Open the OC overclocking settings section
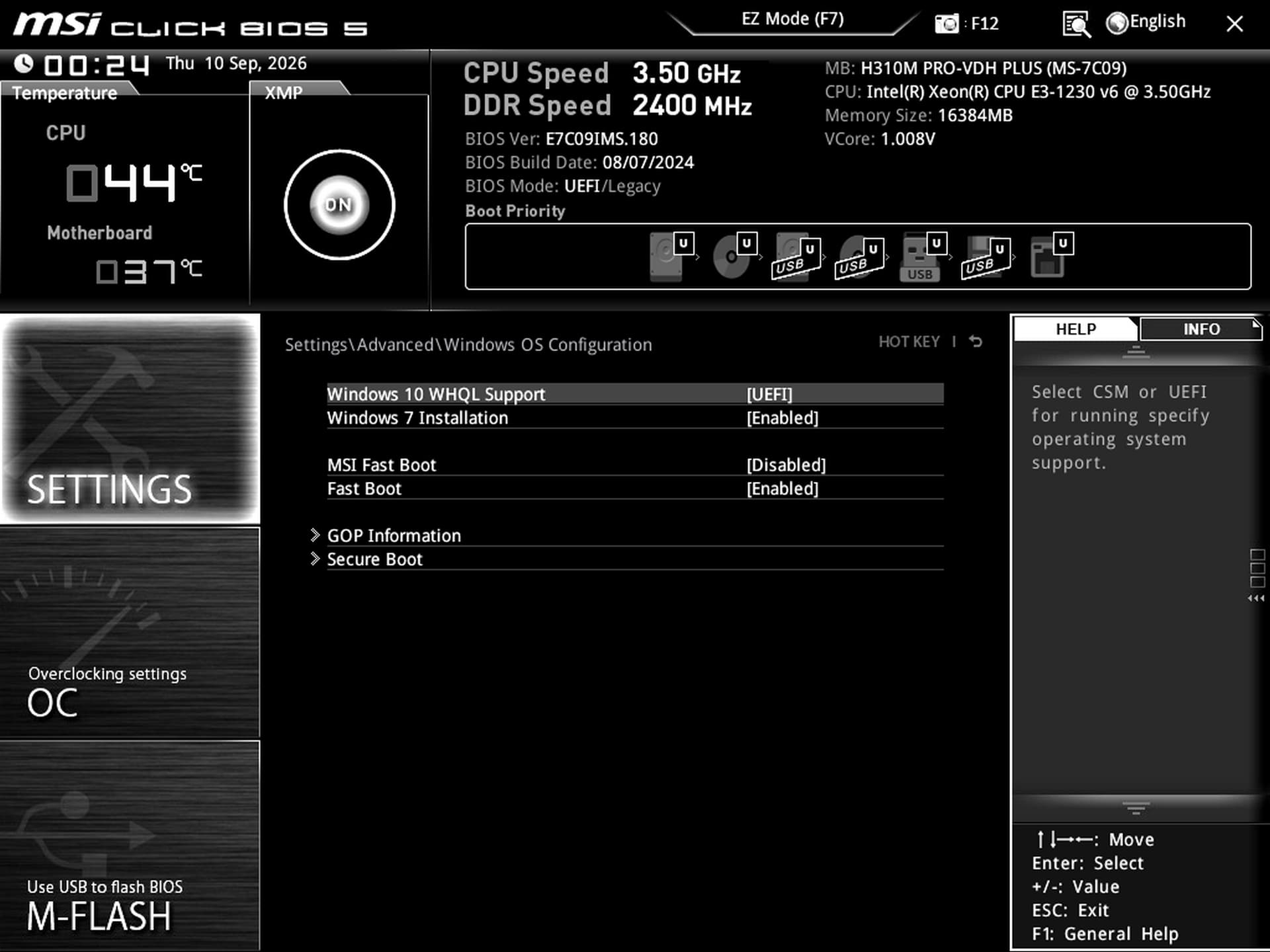 click(130, 633)
